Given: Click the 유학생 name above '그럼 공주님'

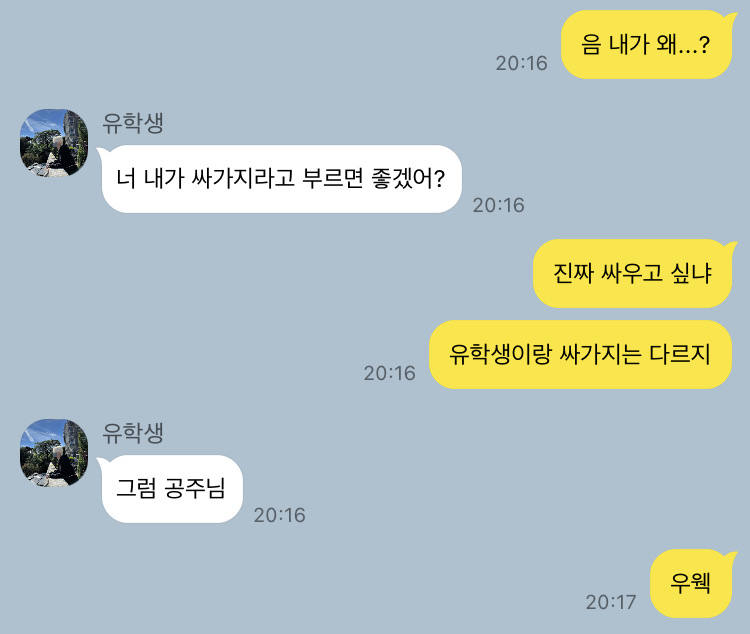Looking at the screenshot, I should click(133, 433).
